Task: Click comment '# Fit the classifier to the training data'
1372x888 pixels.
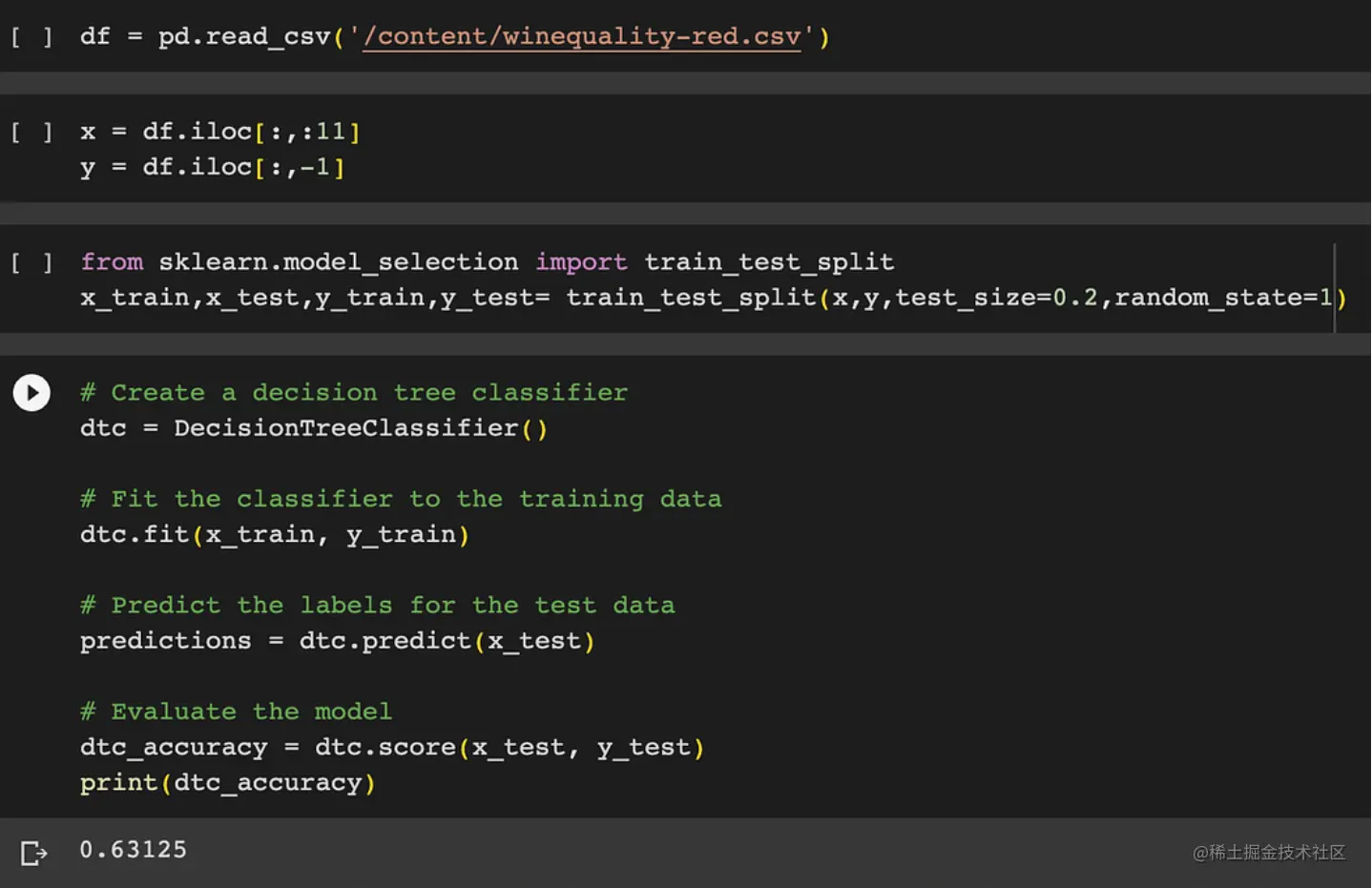Action: (x=401, y=499)
